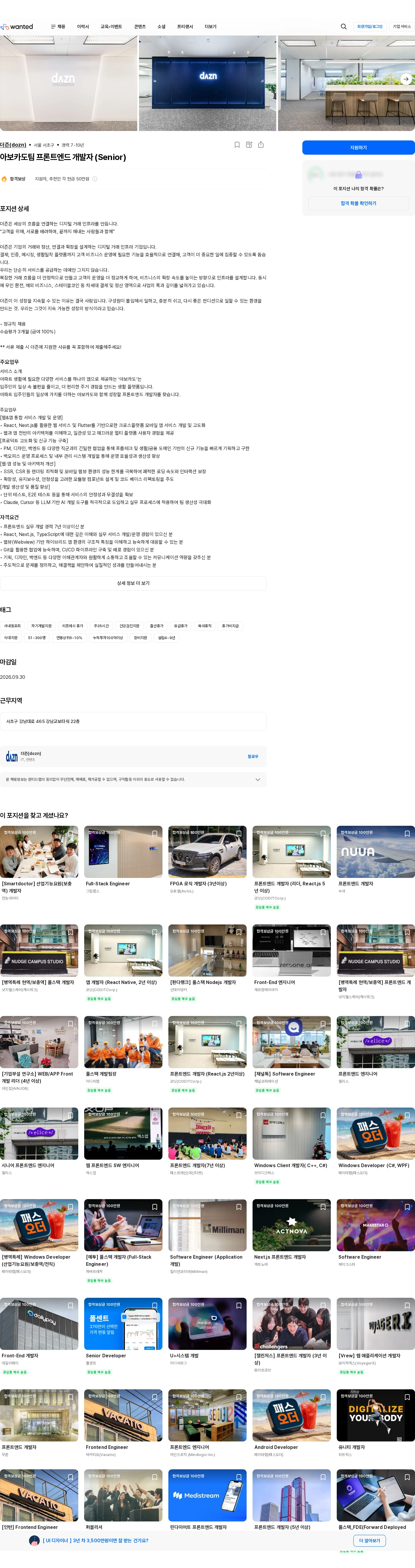
Task: Select the 사내동호회 tag
Action: (x=12, y=626)
